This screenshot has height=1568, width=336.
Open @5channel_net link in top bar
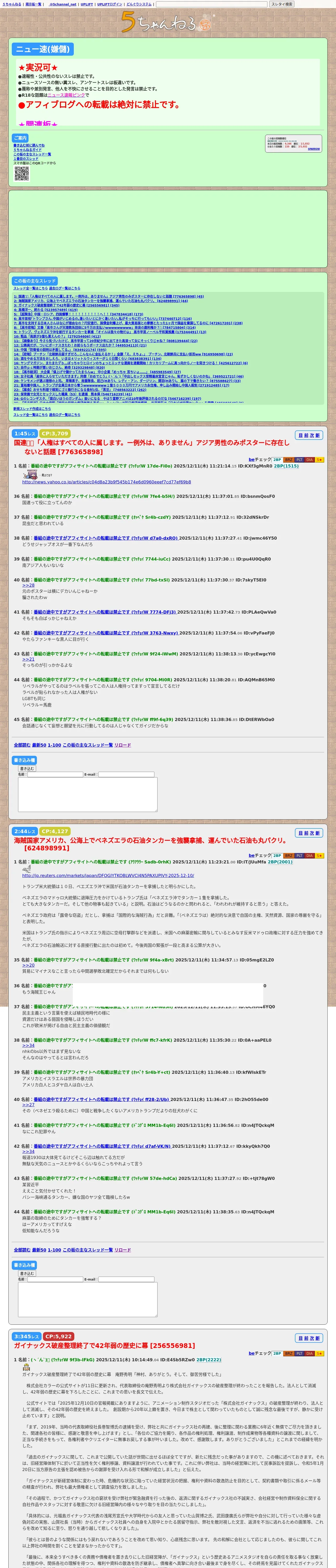click(x=62, y=4)
